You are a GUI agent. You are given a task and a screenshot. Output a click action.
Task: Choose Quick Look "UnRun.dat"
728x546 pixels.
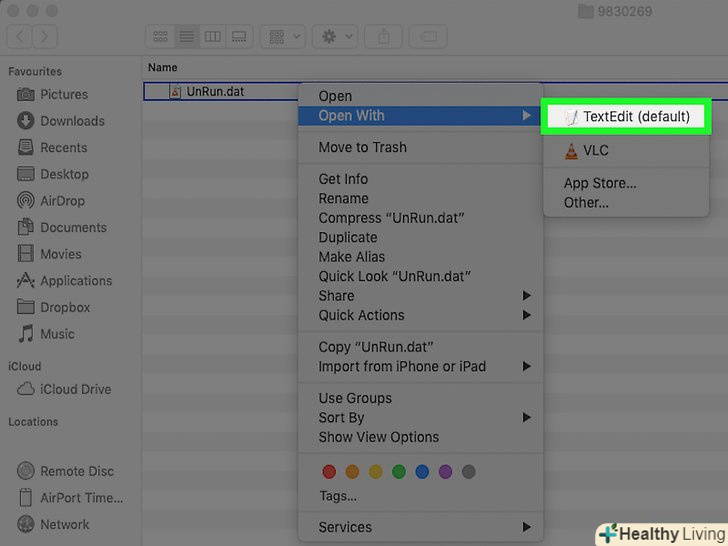(420, 276)
